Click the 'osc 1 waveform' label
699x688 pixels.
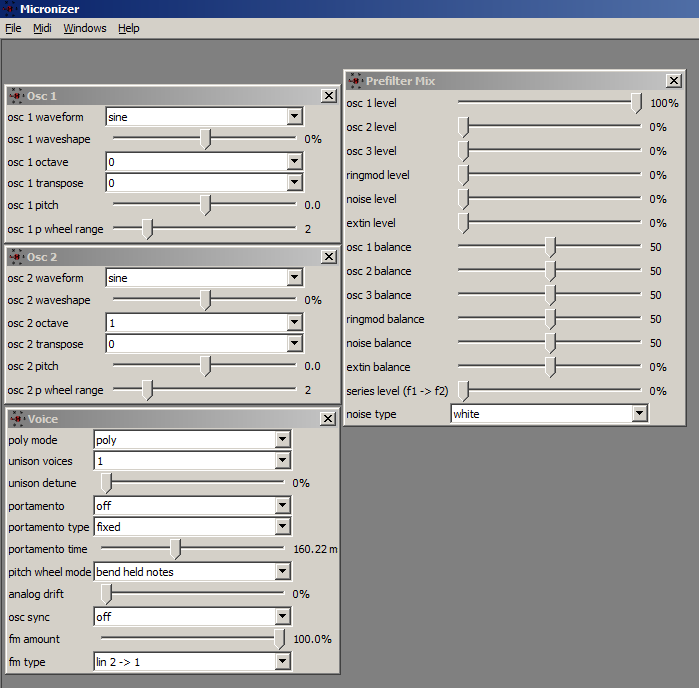coord(45,117)
